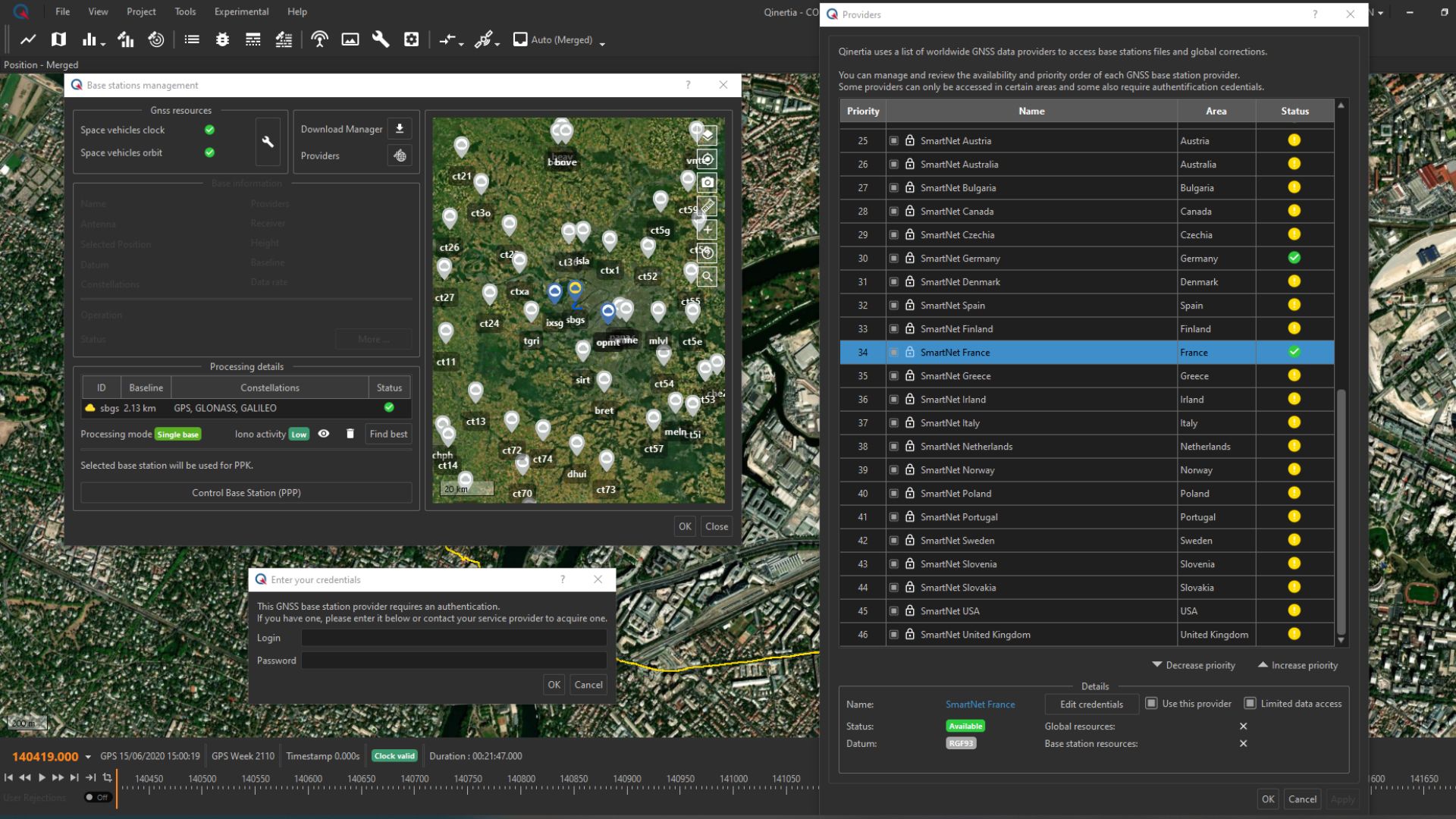Toggle the checkbox for SmartNet Spain
1456x819 pixels.
894,306
